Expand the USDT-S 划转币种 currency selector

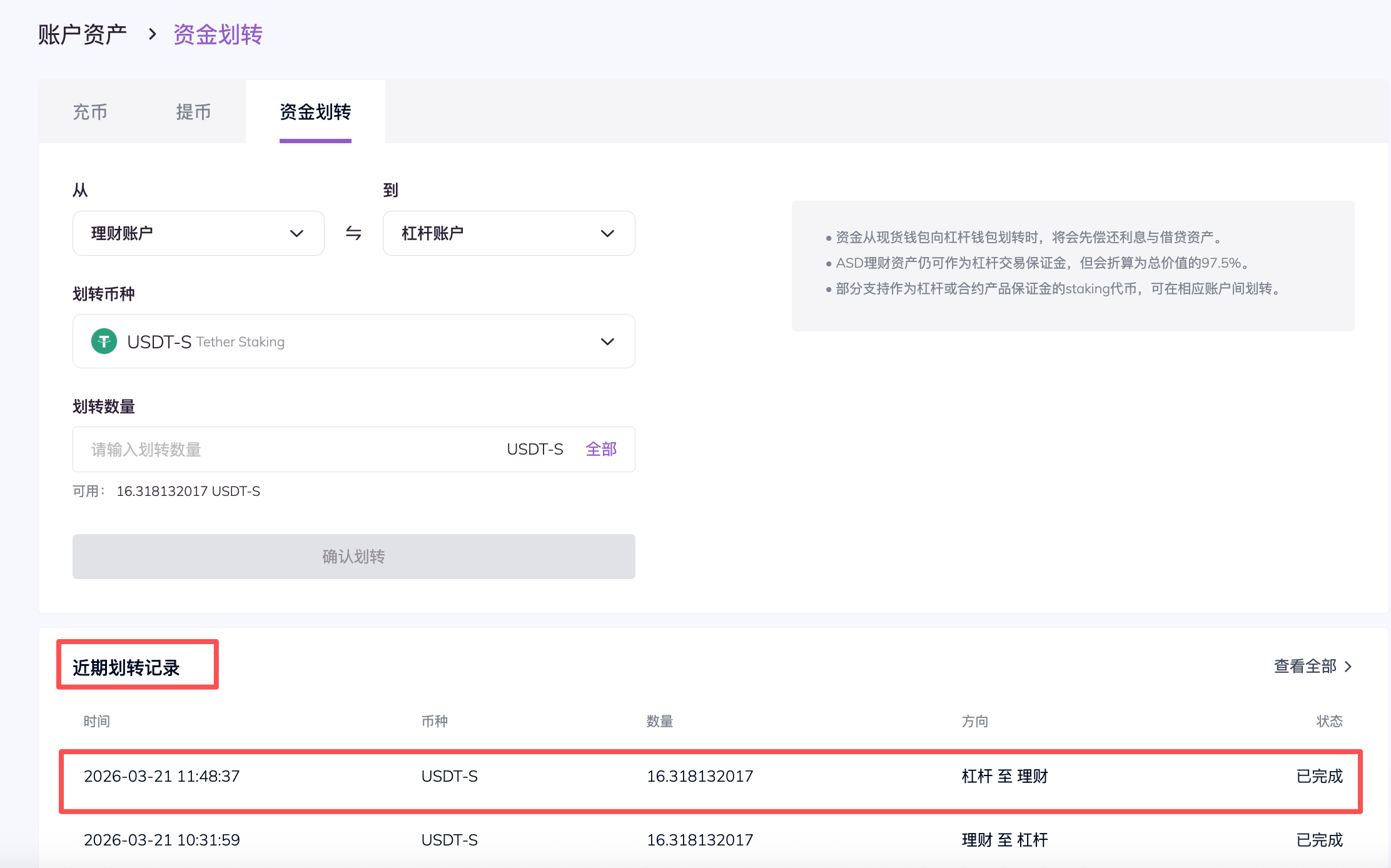(x=353, y=341)
